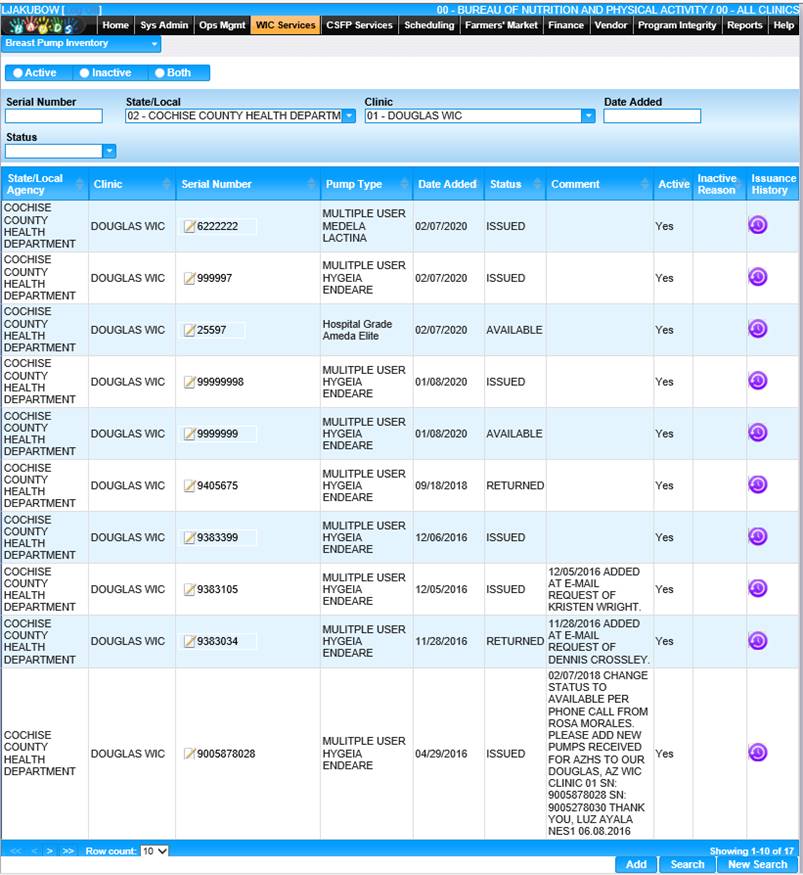Open issuance history for serial 9999999
The width and height of the screenshot is (803, 875).
(757, 433)
